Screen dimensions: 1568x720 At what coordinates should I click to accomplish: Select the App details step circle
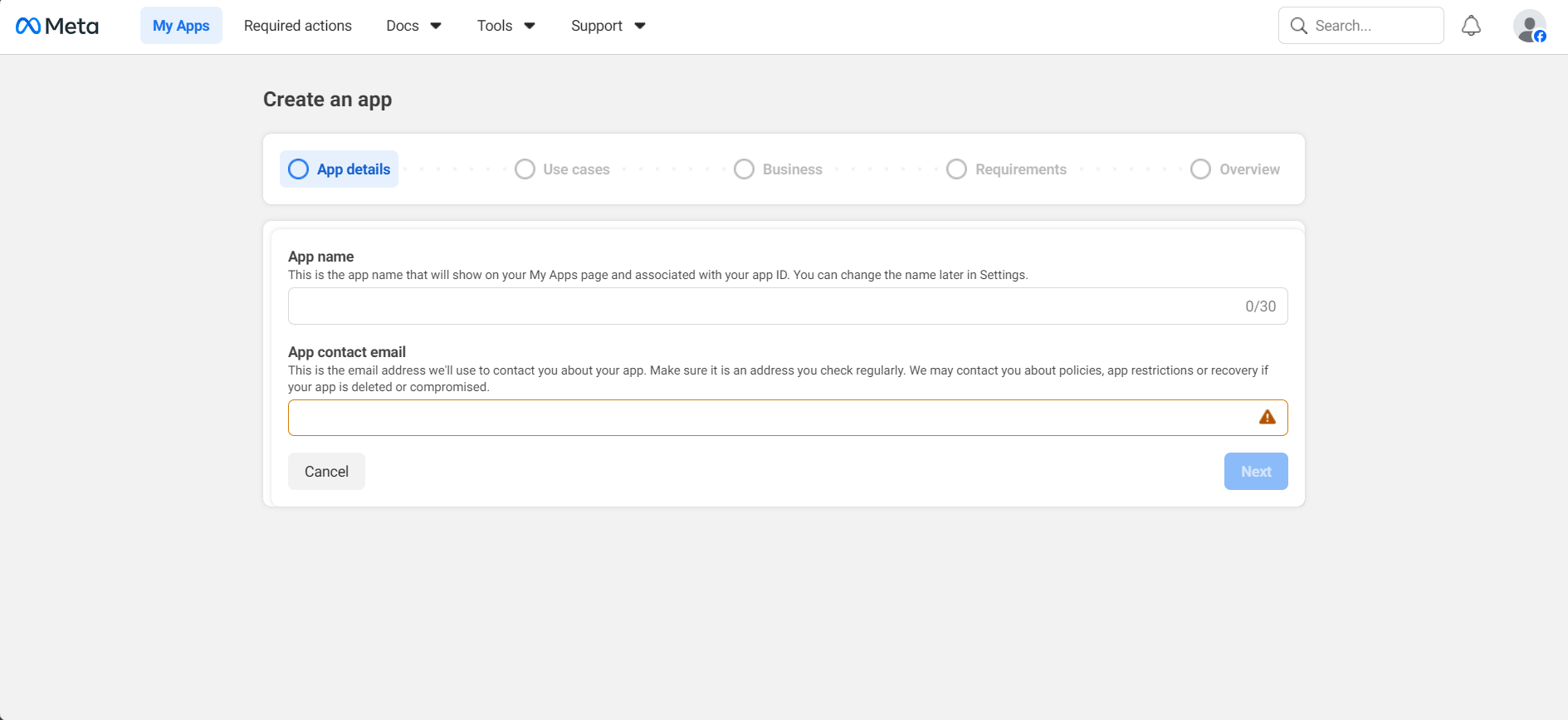298,169
